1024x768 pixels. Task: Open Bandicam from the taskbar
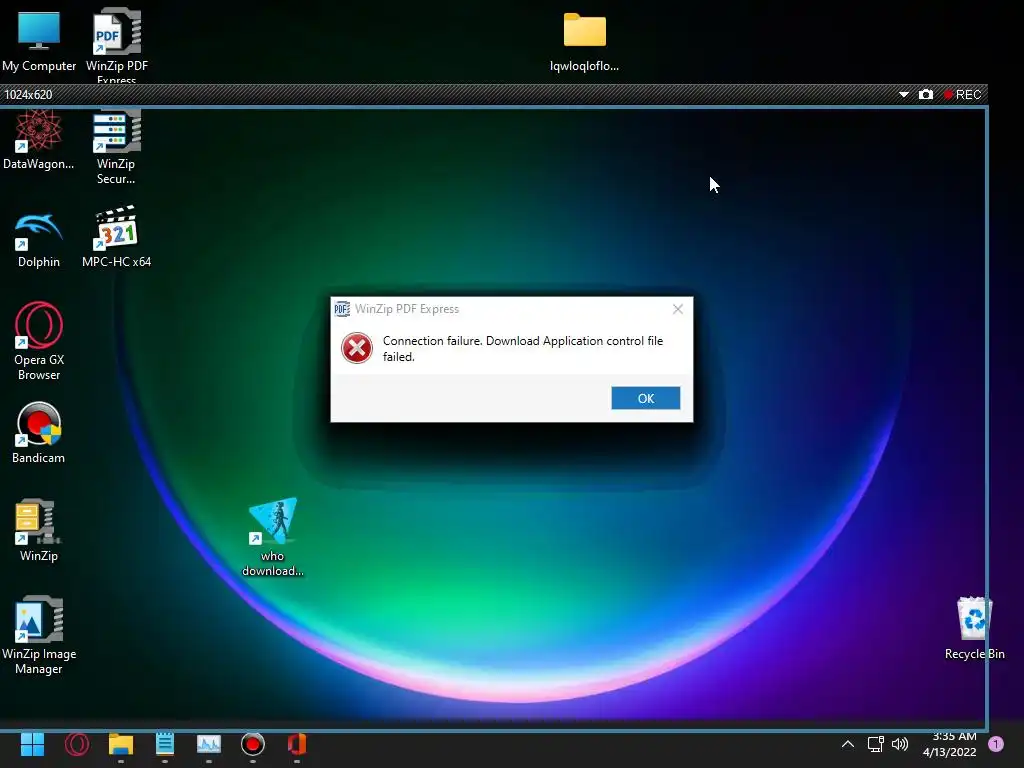coord(253,744)
